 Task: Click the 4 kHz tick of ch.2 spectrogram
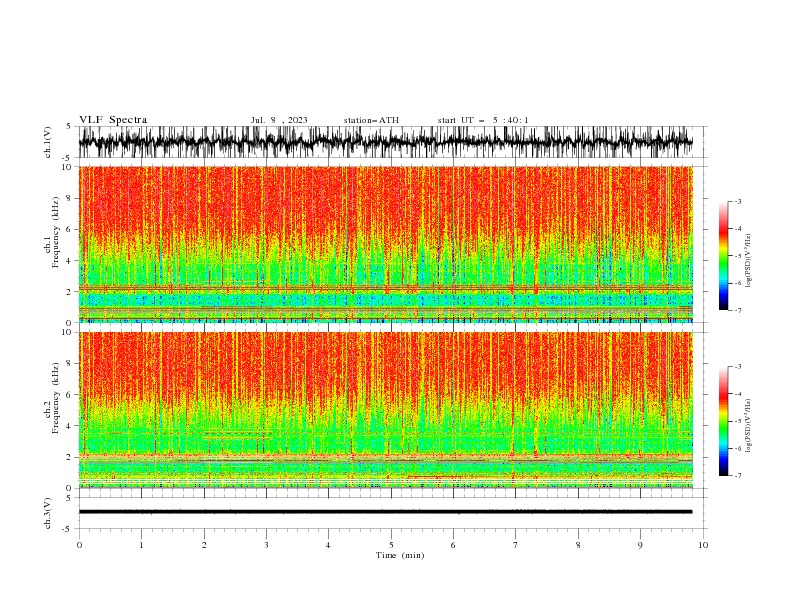70,426
